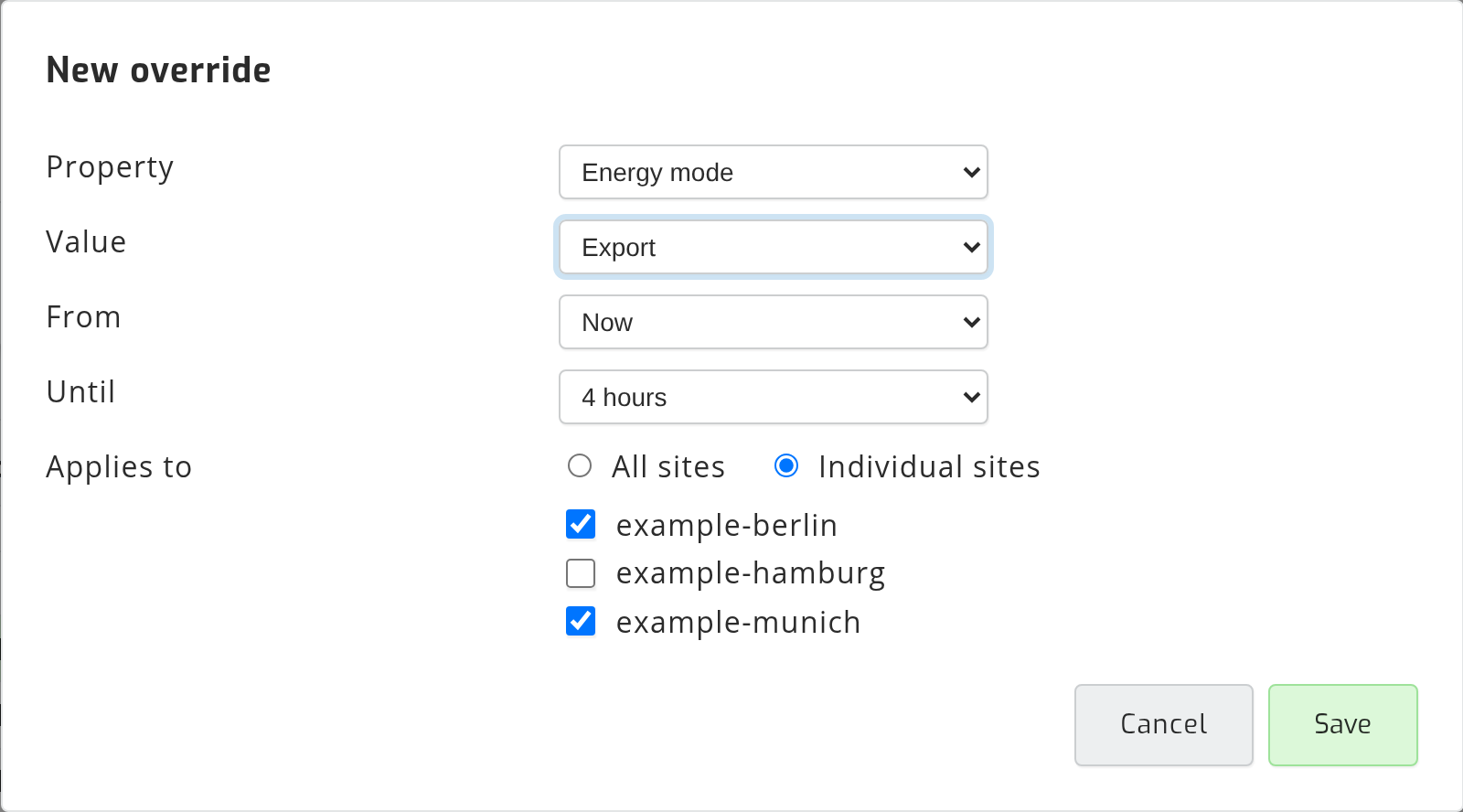Click the Property field label
Screen dimensions: 1463x812
pyautogui.click(x=110, y=167)
